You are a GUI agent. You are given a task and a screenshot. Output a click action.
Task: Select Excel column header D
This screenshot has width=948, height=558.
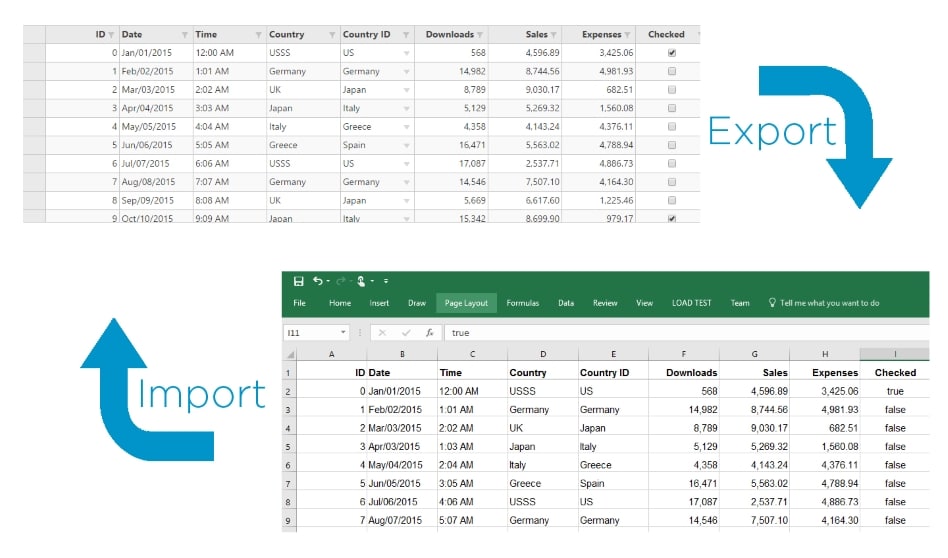543,354
